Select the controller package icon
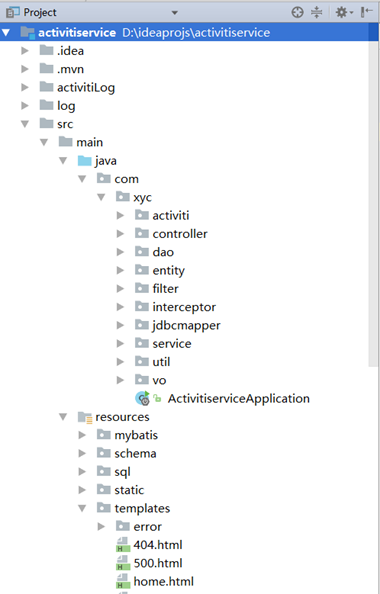This screenshot has width=380, height=594. (x=142, y=233)
